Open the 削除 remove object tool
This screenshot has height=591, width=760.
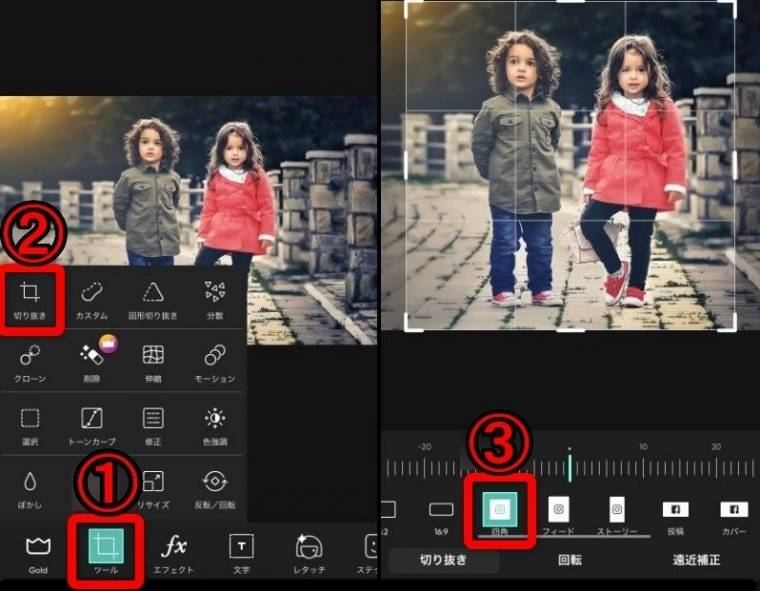(92, 363)
